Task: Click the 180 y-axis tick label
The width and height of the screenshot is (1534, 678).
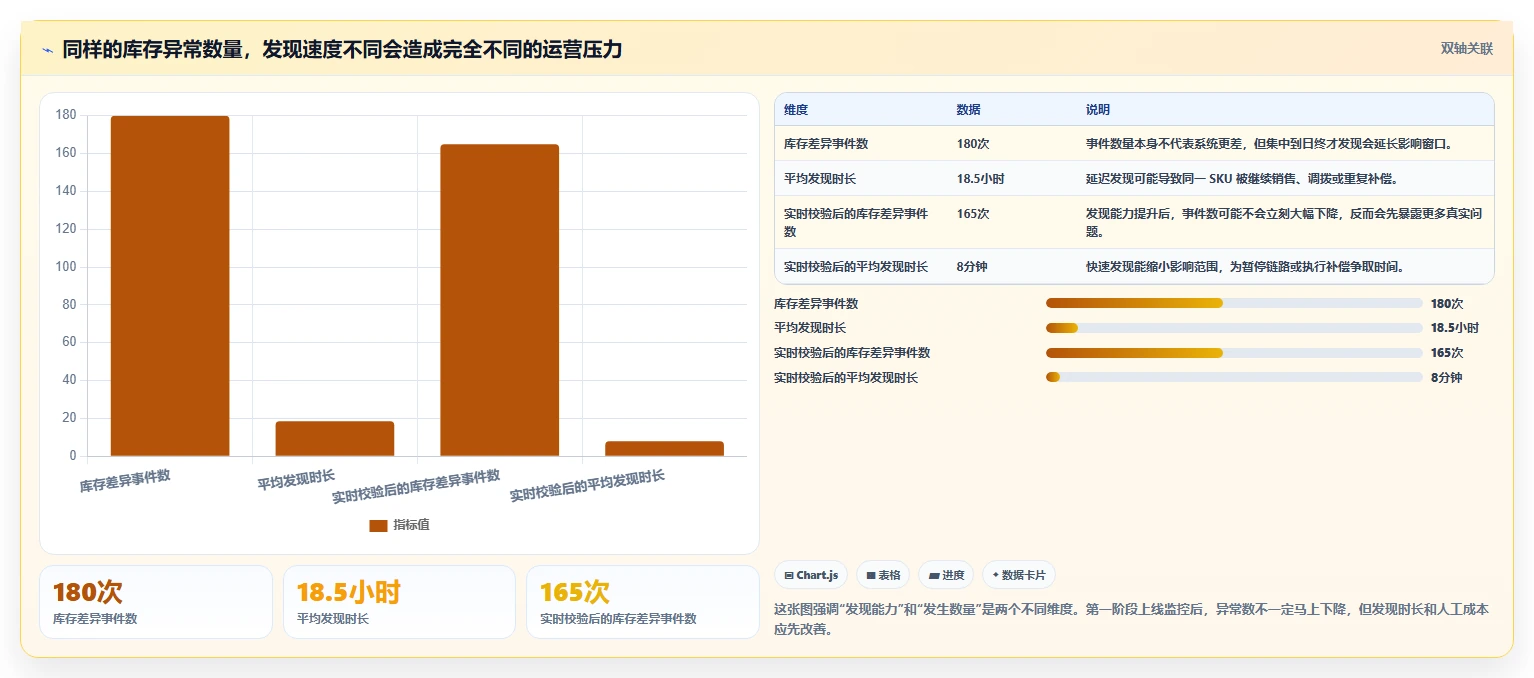Action: [66, 115]
